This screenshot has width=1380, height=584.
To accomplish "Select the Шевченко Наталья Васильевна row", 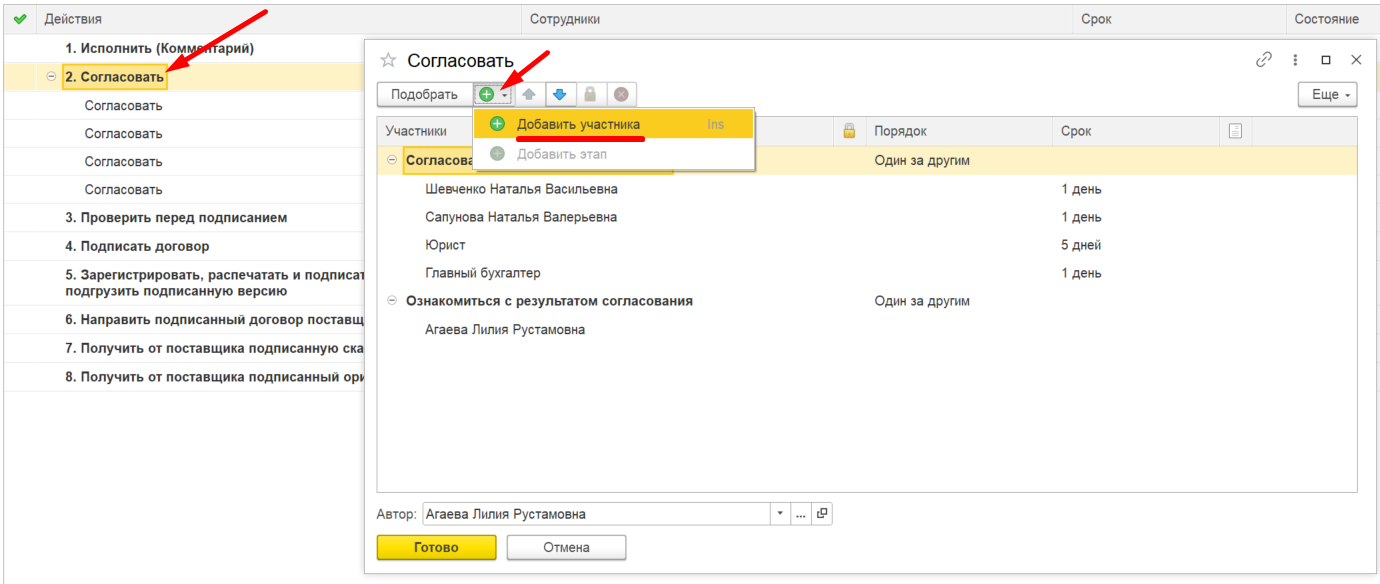I will pyautogui.click(x=867, y=189).
